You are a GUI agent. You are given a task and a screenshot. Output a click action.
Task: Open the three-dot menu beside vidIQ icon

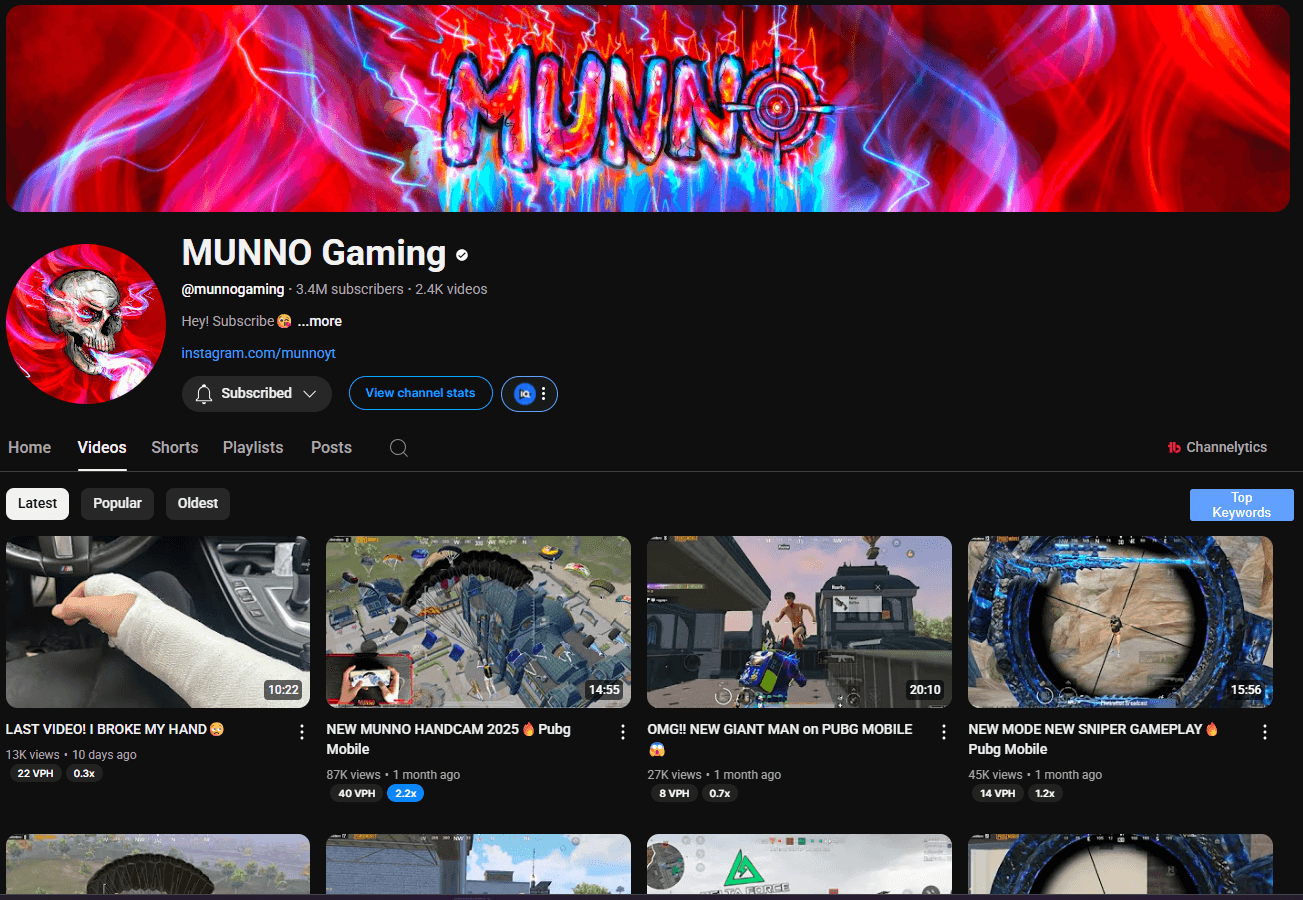(544, 394)
